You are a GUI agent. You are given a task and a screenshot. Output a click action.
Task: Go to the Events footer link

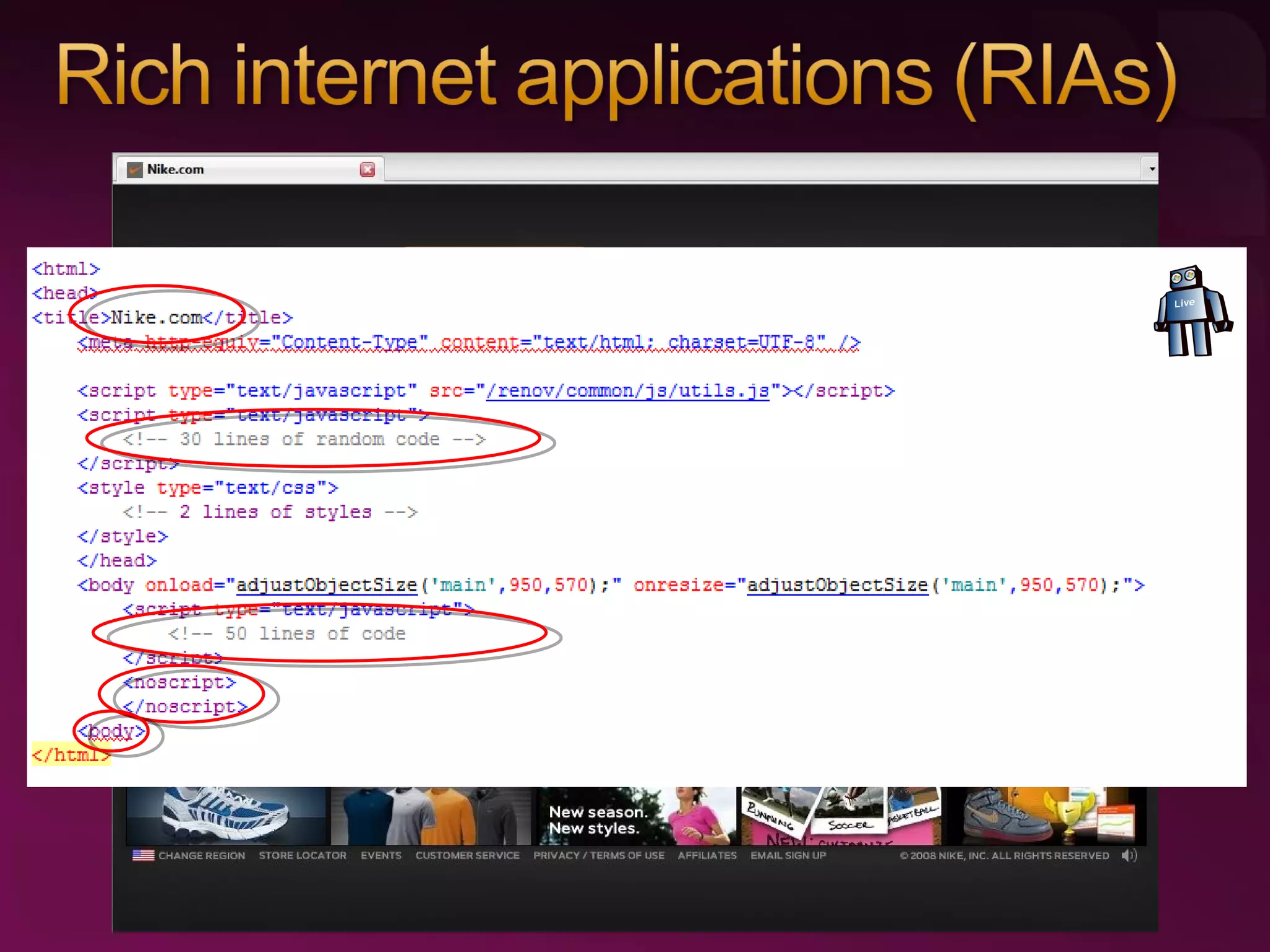pyautogui.click(x=381, y=856)
